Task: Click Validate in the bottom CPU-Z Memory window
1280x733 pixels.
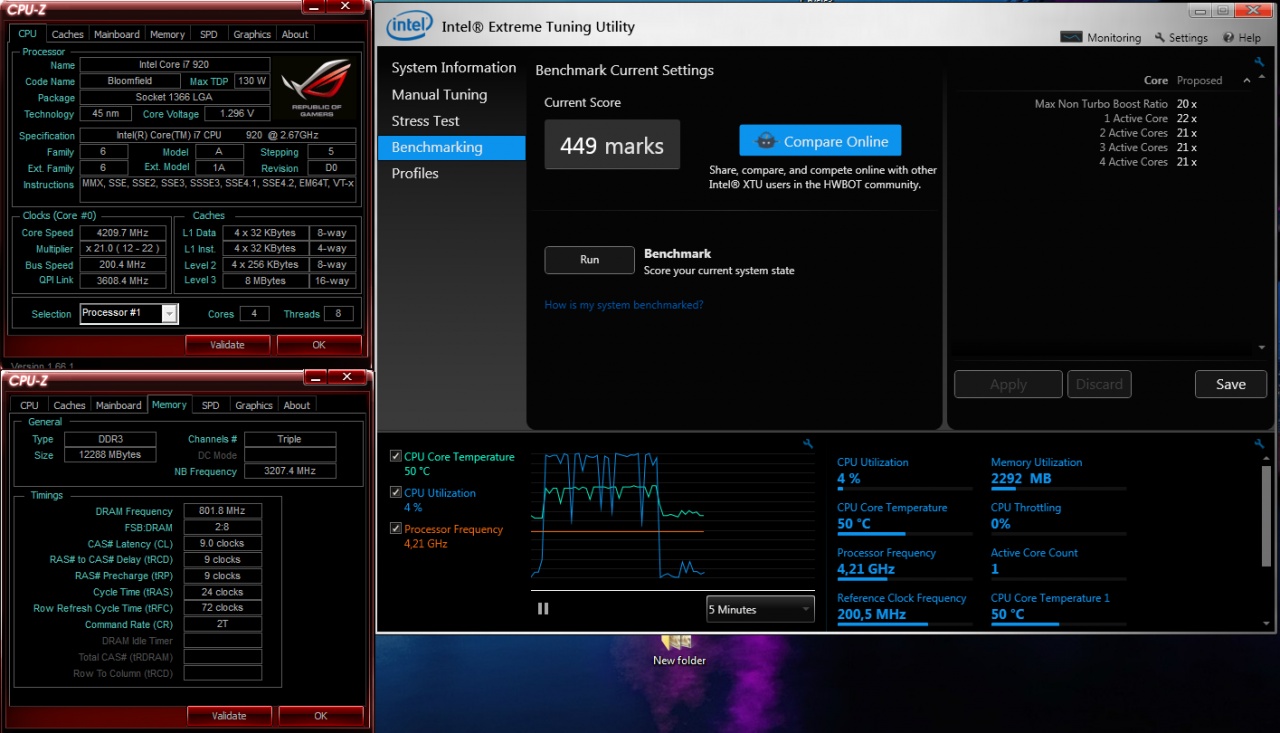Action: tap(230, 716)
